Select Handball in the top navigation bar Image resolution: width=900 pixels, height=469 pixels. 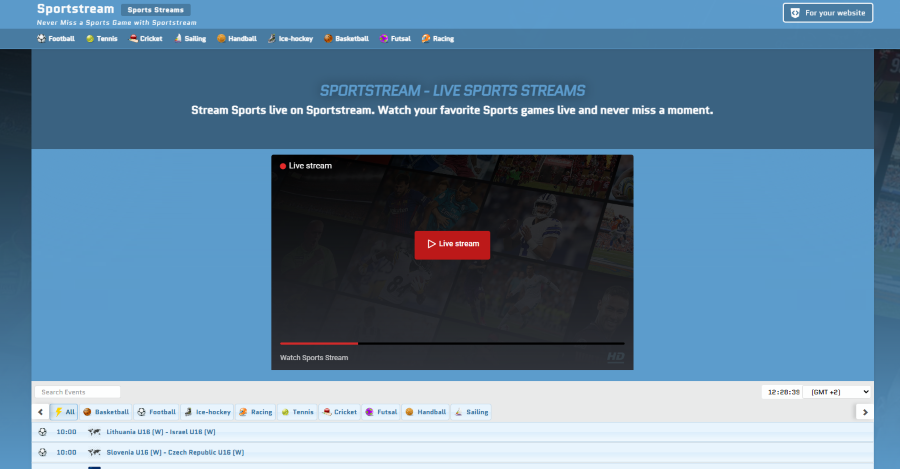(x=236, y=39)
